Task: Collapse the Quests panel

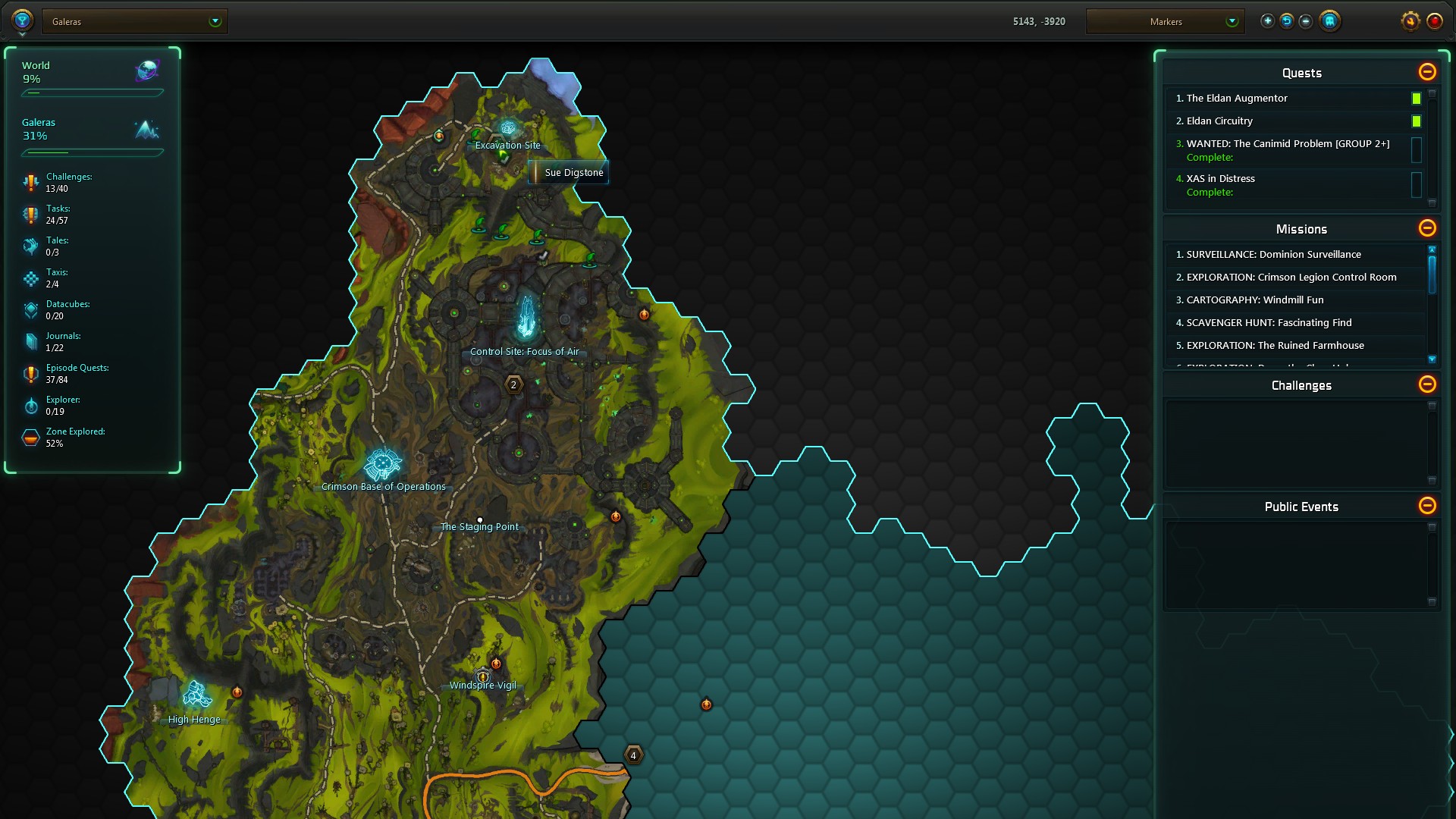Action: coord(1427,72)
